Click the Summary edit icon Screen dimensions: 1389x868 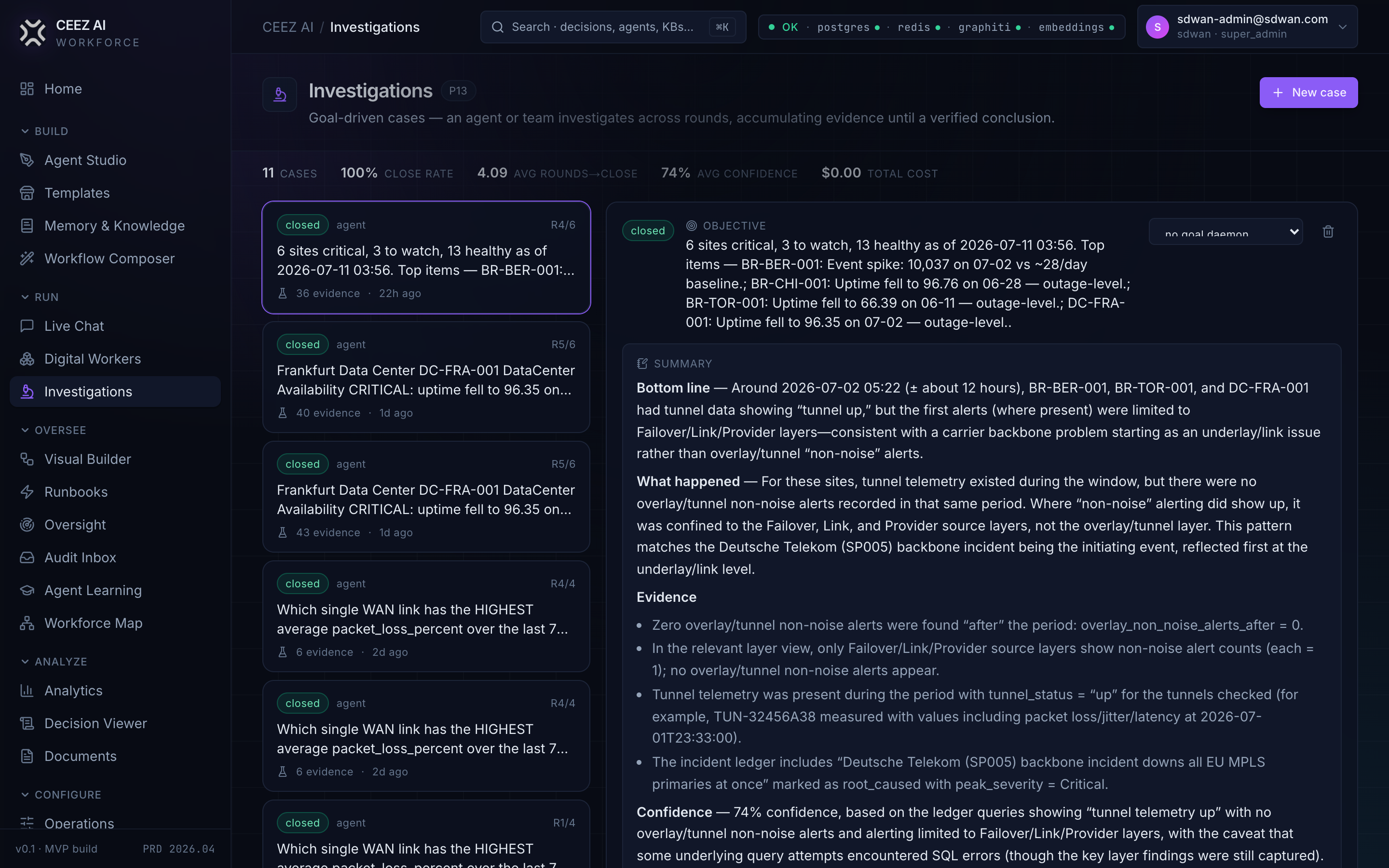(642, 364)
